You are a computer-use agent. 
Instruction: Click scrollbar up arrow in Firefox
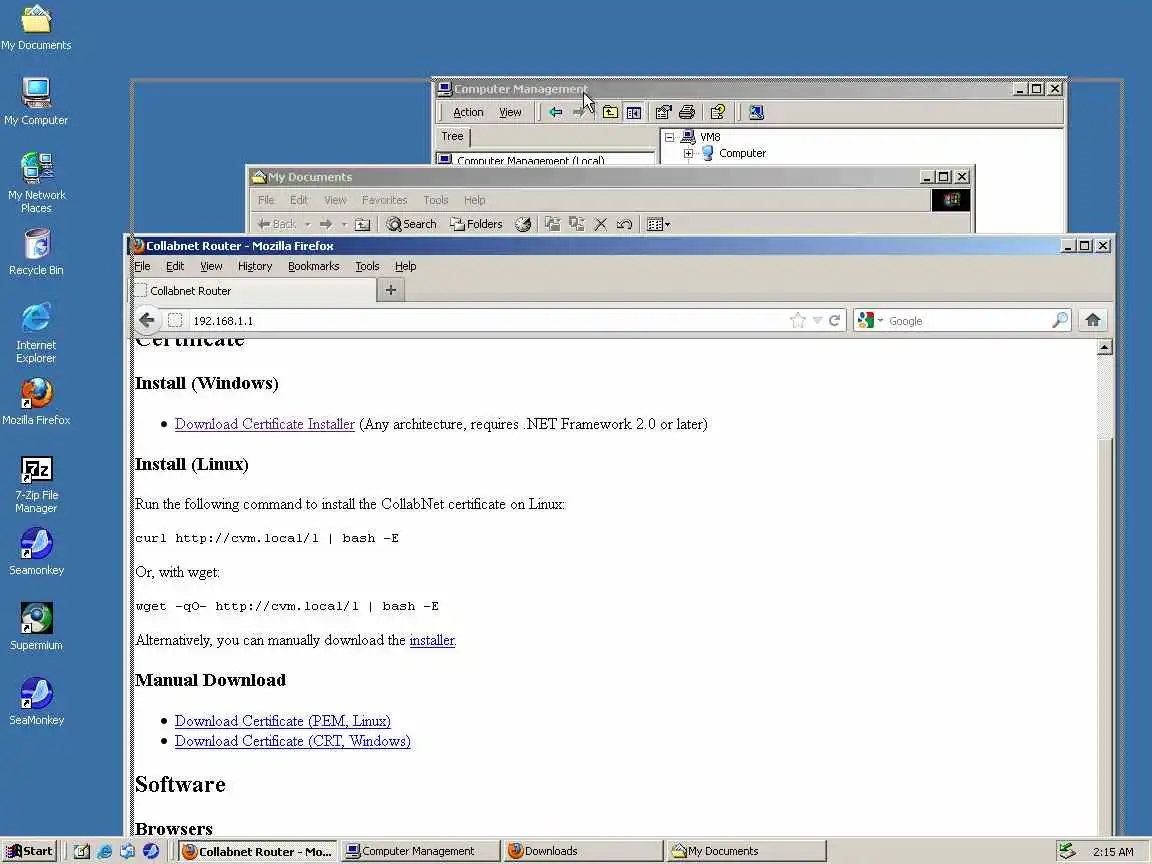coord(1104,347)
